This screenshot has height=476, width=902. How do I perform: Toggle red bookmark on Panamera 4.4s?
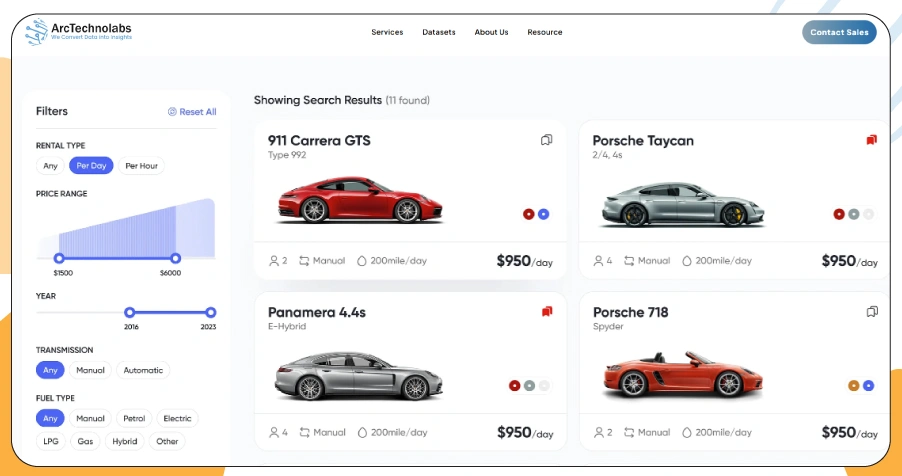(546, 312)
